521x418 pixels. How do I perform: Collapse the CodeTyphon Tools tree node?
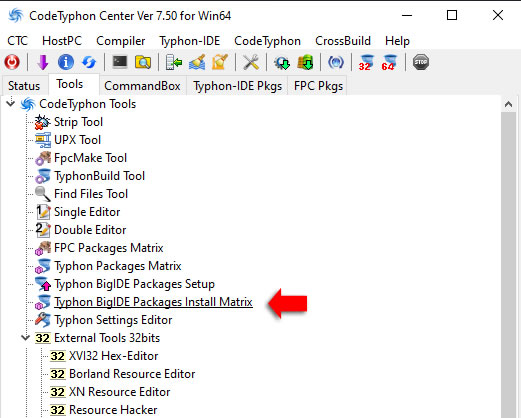pyautogui.click(x=11, y=103)
